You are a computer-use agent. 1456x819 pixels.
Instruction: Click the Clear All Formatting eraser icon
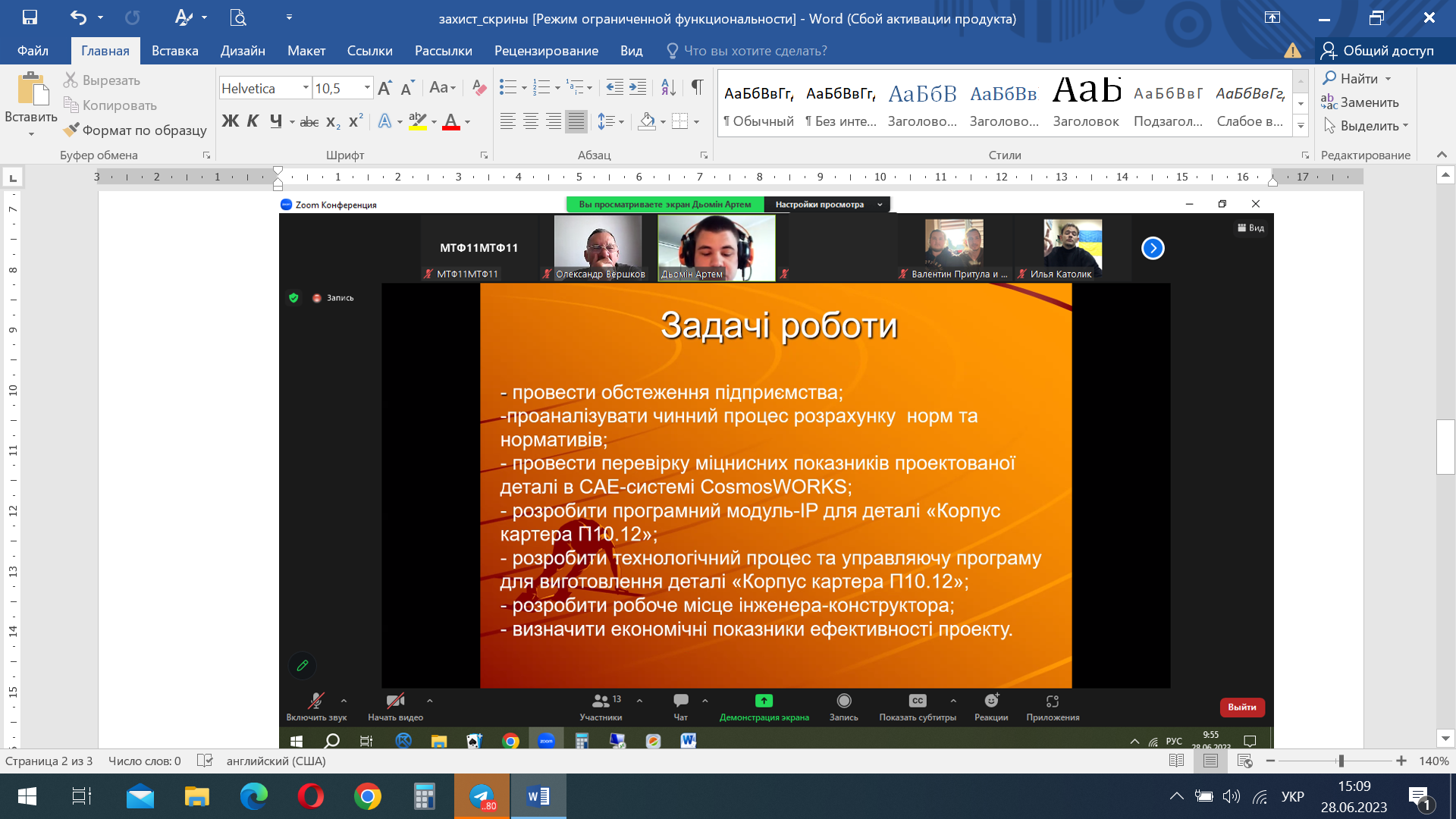click(479, 88)
